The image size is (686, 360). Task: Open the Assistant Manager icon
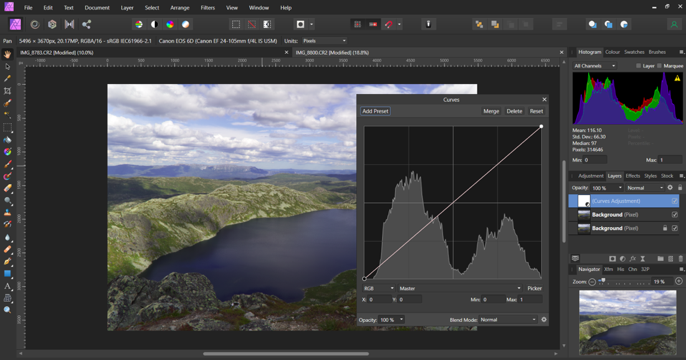tap(428, 24)
